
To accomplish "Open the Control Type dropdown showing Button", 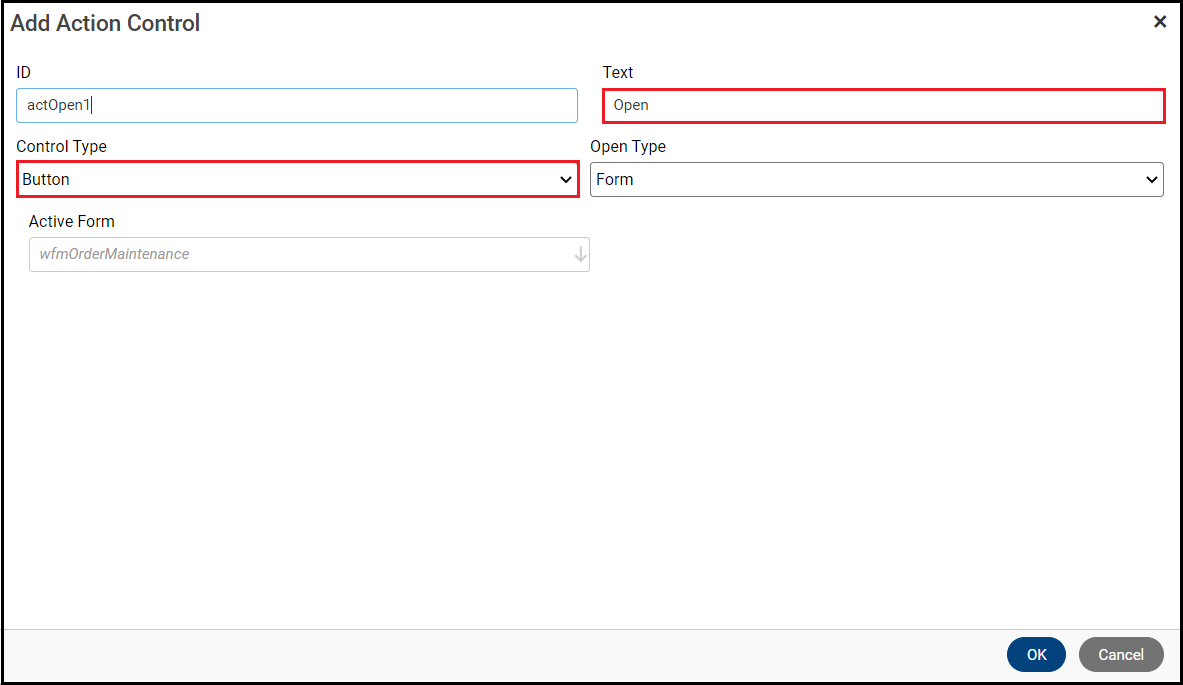I will pos(290,180).
